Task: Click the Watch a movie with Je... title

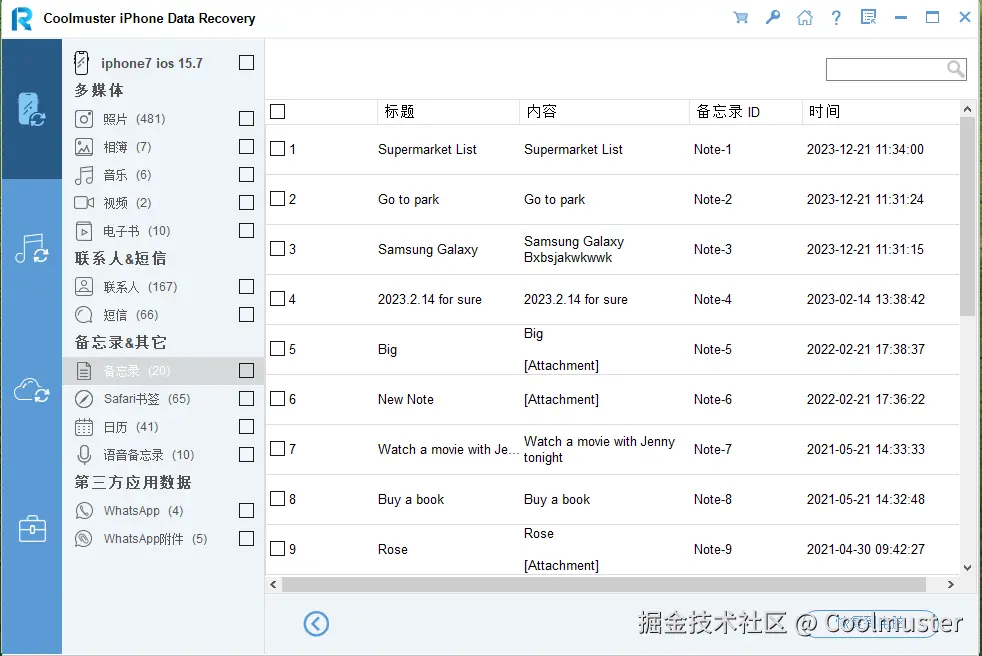Action: coord(448,449)
